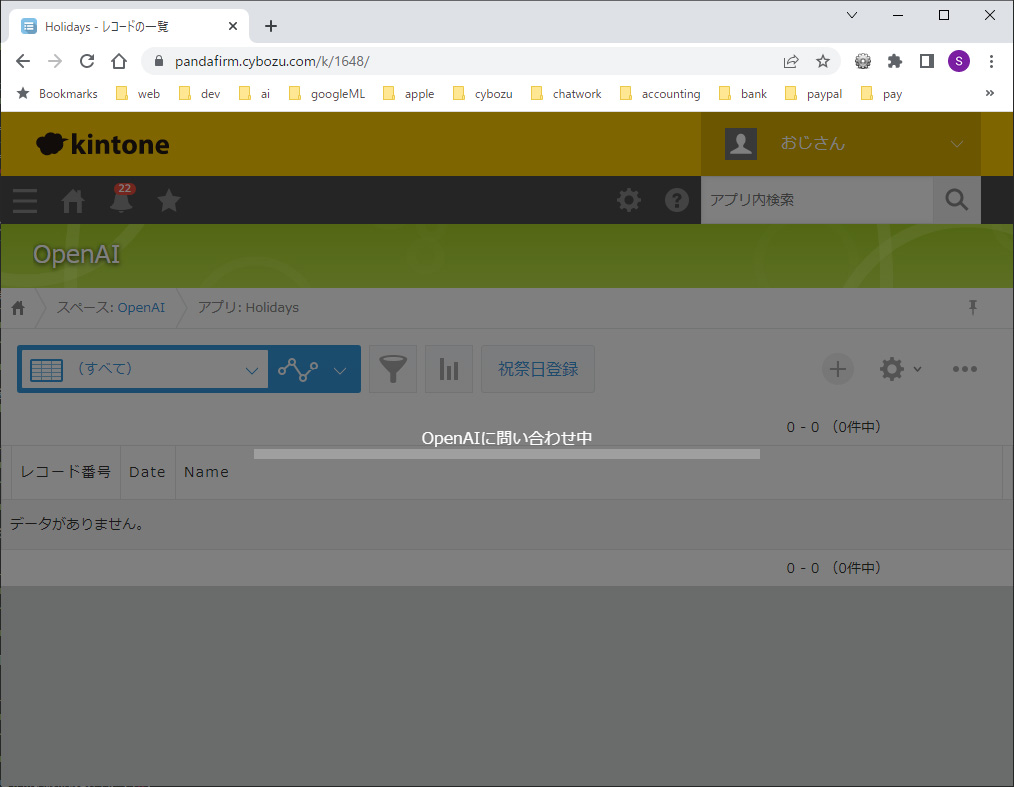This screenshot has height=787, width=1014.
Task: Click the address bar URL
Action: pos(272,61)
